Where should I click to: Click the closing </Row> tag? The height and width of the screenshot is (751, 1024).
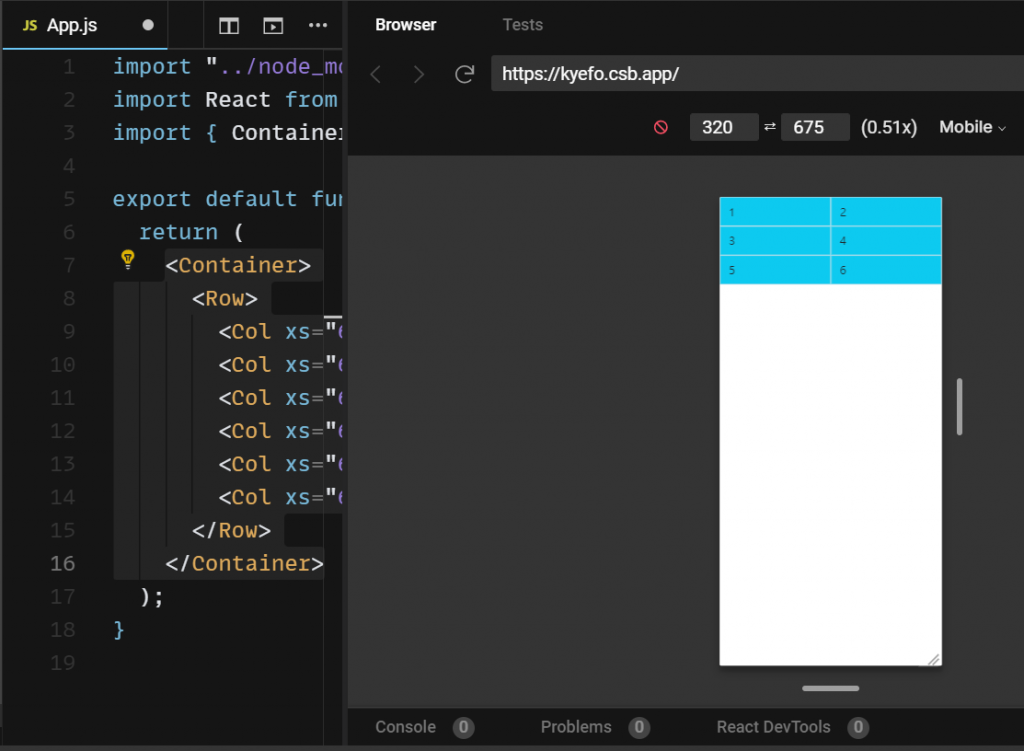231,530
